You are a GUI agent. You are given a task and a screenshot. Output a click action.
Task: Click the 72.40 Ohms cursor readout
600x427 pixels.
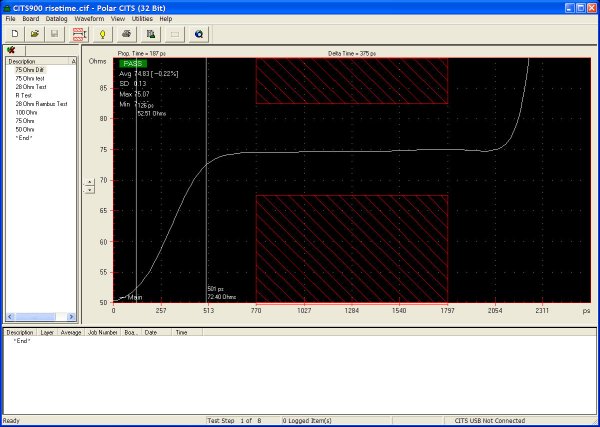coord(222,297)
